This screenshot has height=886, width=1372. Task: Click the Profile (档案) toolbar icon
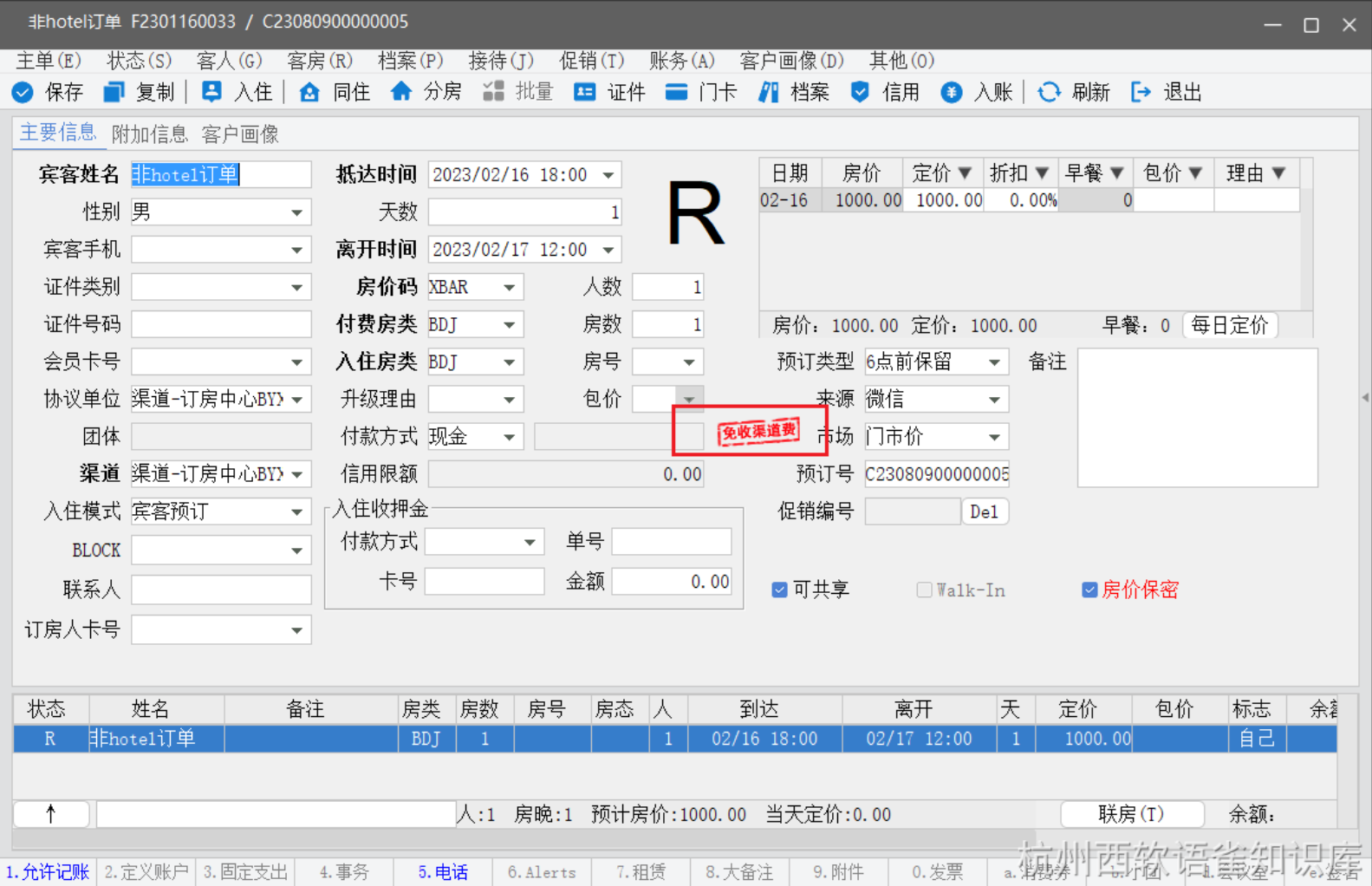tap(768, 92)
